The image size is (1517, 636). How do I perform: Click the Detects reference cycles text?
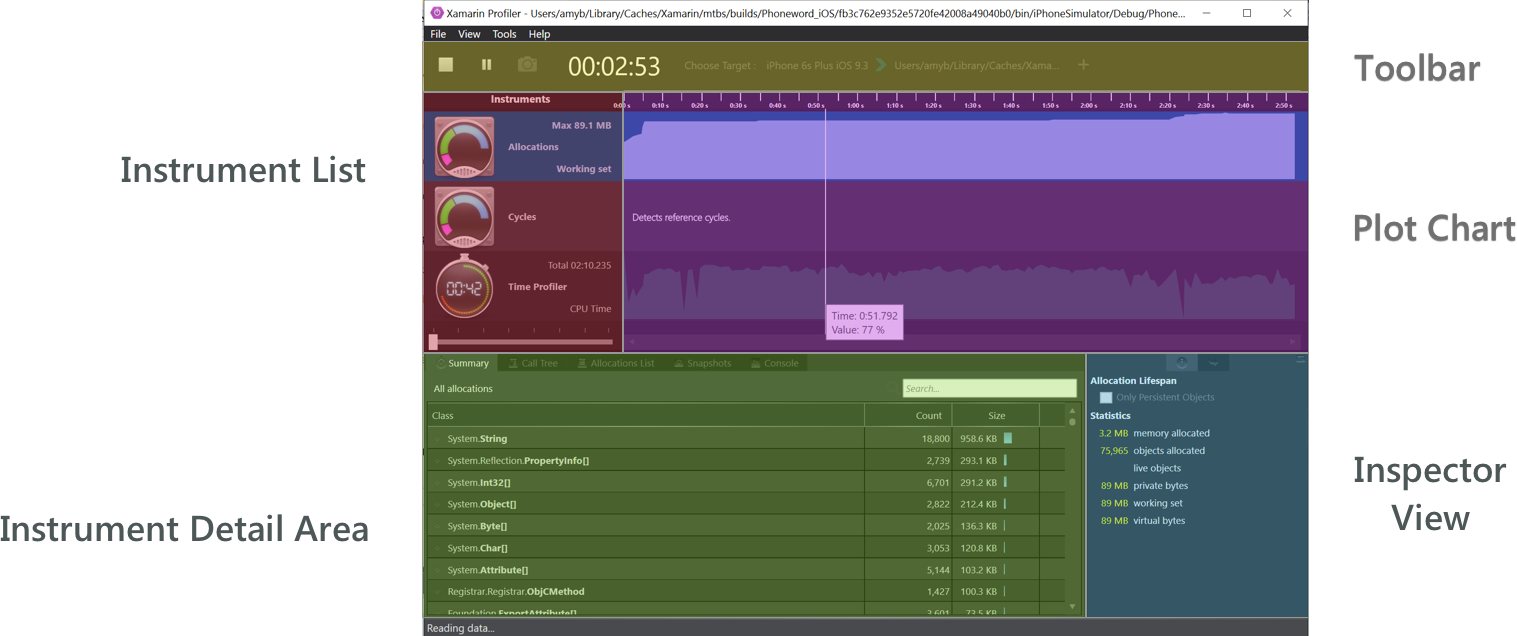(x=681, y=217)
